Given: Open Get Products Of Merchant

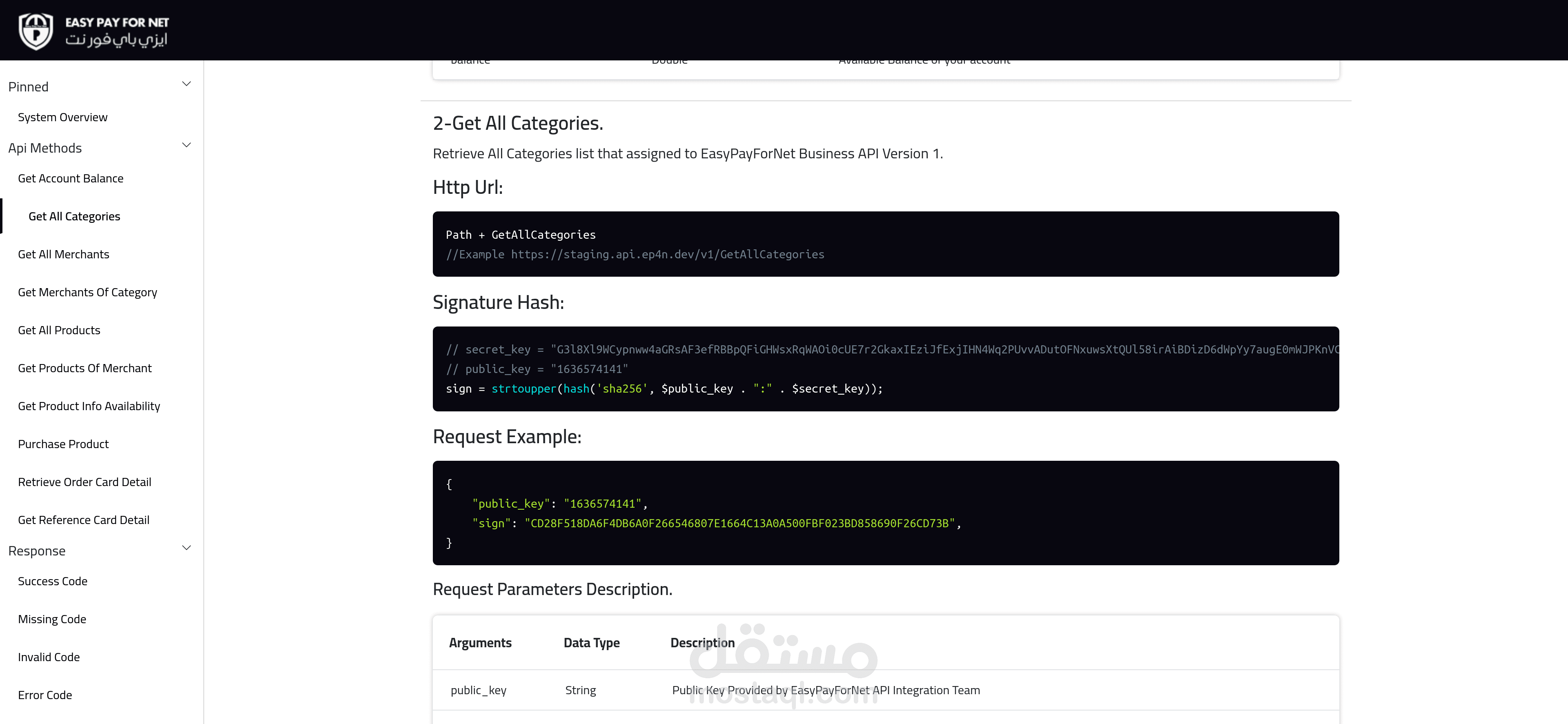Looking at the screenshot, I should point(85,368).
